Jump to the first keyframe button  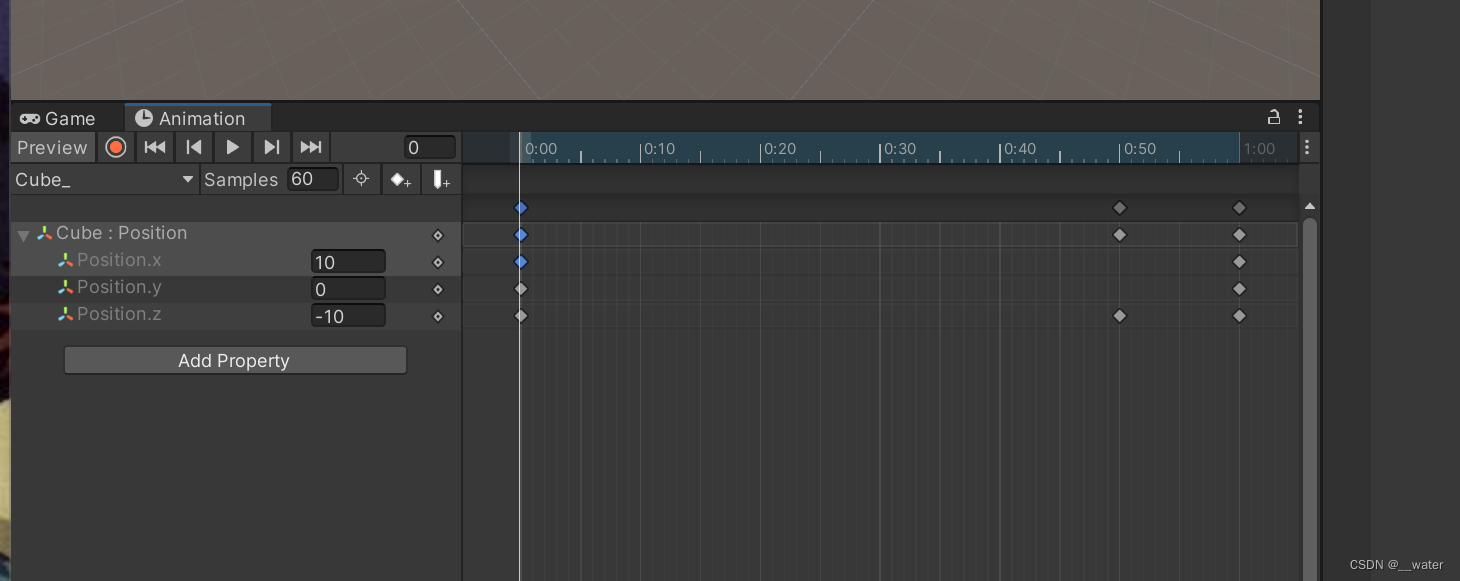click(155, 148)
